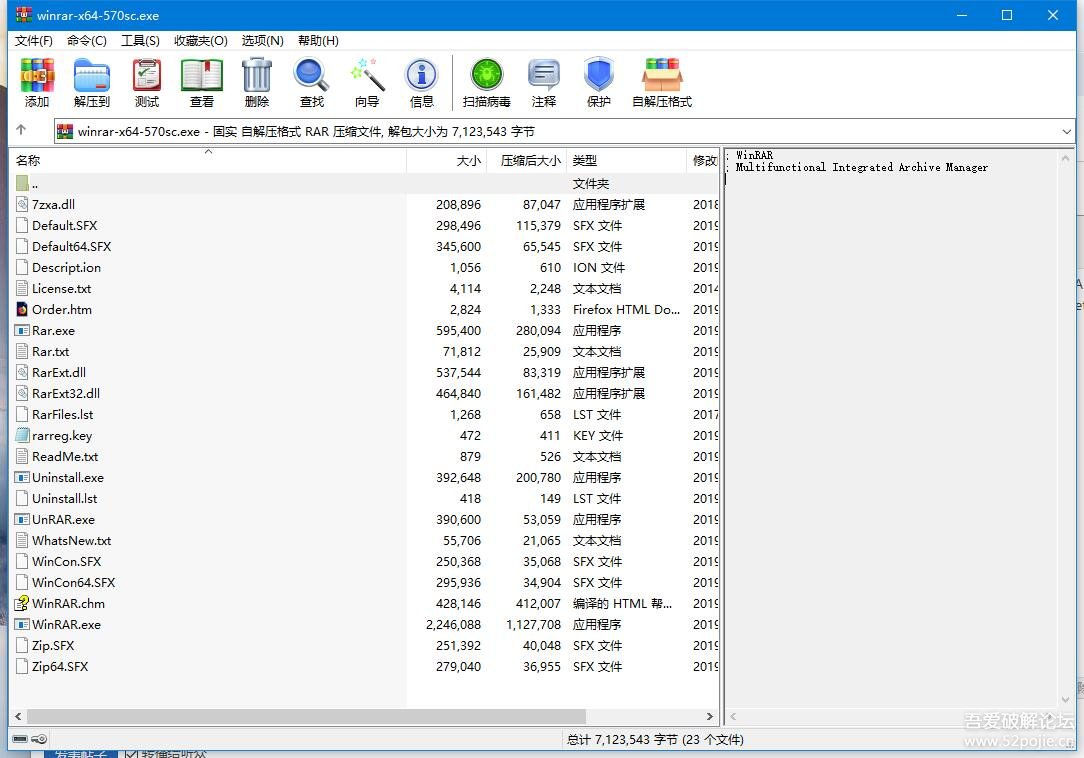Sort by Size (大小) column header
This screenshot has width=1084, height=758.
447,160
